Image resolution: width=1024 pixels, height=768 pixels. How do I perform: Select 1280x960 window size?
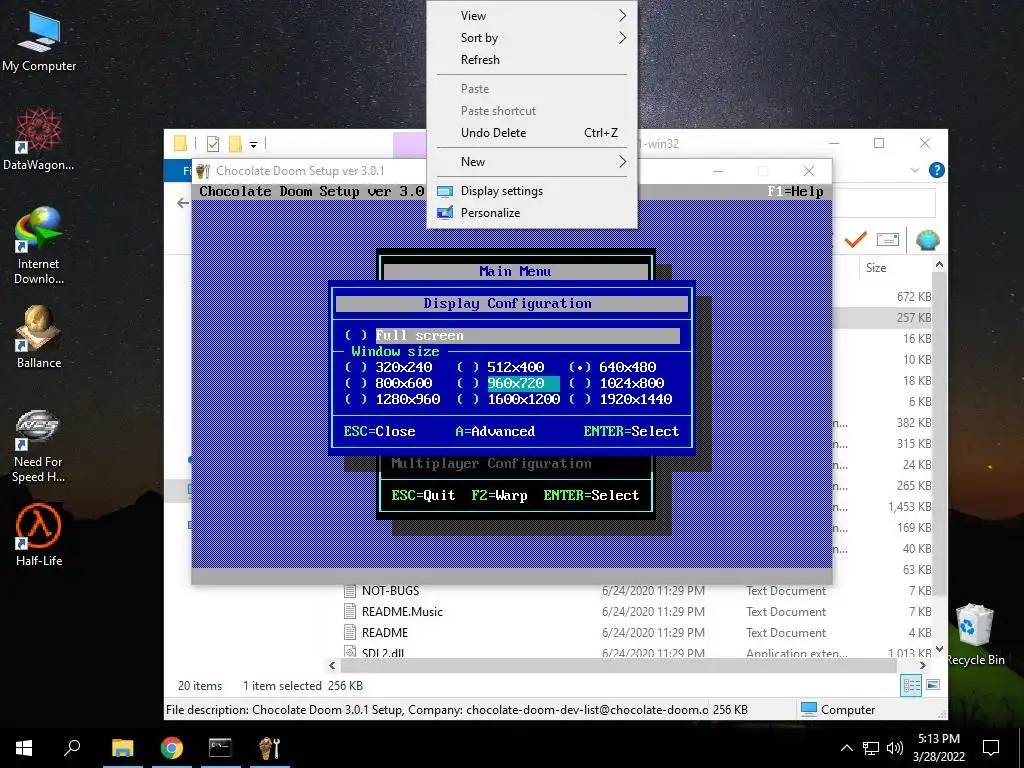click(x=392, y=399)
